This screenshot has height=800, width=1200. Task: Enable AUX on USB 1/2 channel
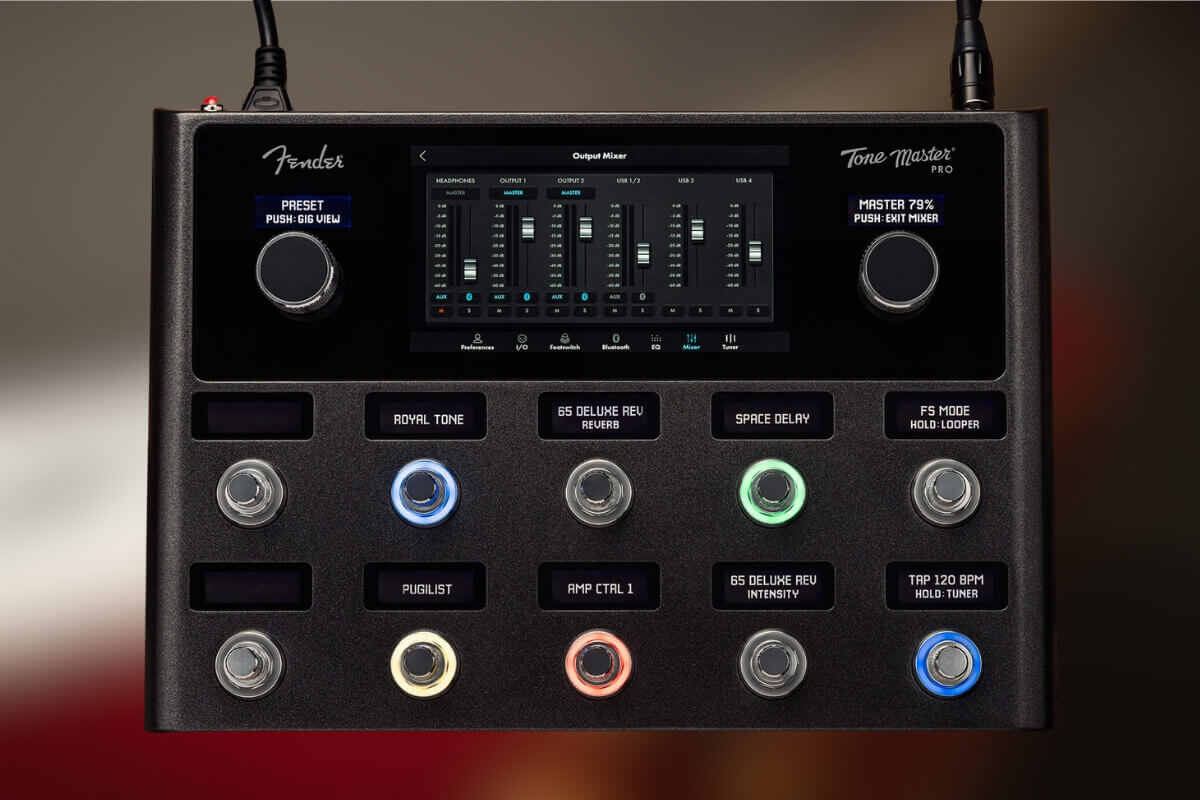click(x=615, y=297)
